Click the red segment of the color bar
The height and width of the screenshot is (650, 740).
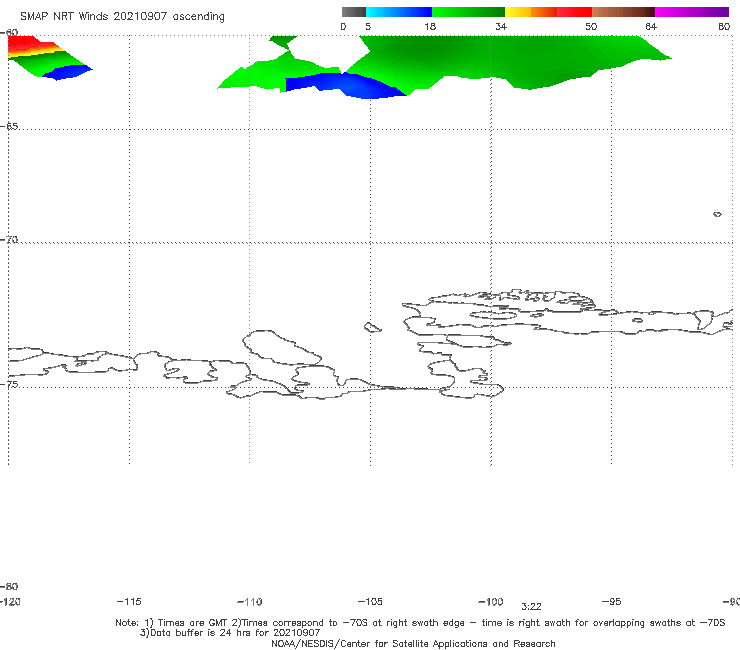(574, 12)
